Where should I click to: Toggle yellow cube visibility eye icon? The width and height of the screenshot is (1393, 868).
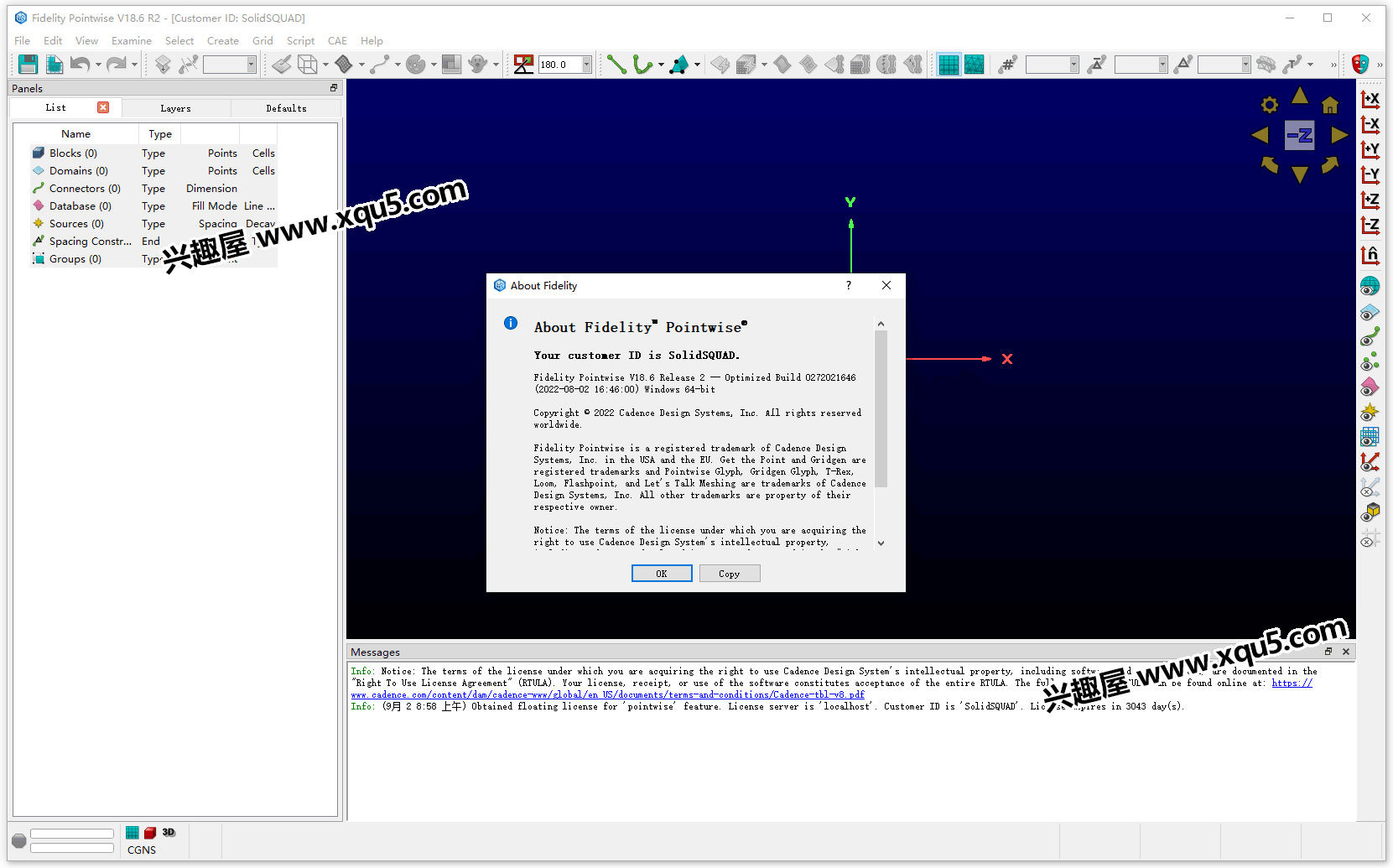pyautogui.click(x=1370, y=512)
